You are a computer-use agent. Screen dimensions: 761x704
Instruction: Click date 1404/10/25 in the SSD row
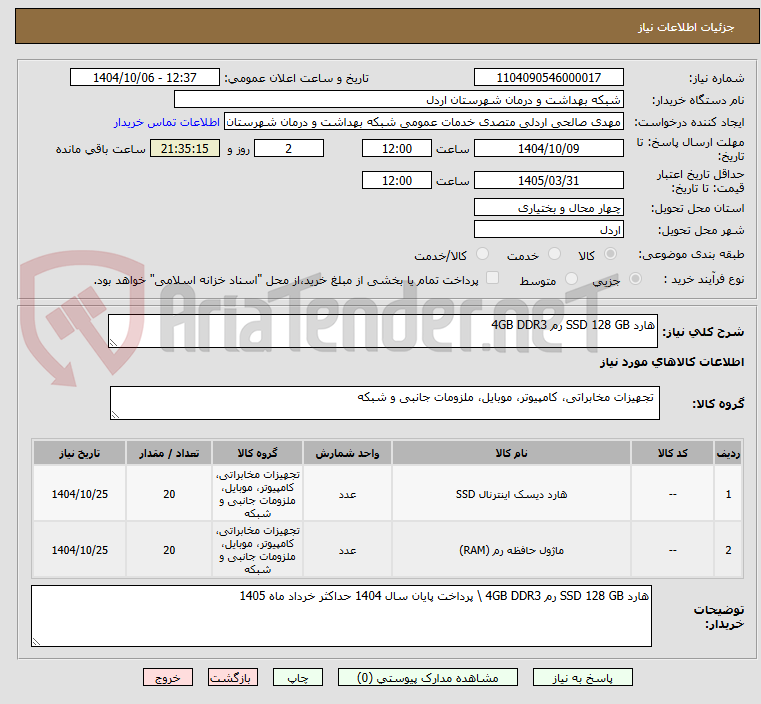tap(80, 494)
